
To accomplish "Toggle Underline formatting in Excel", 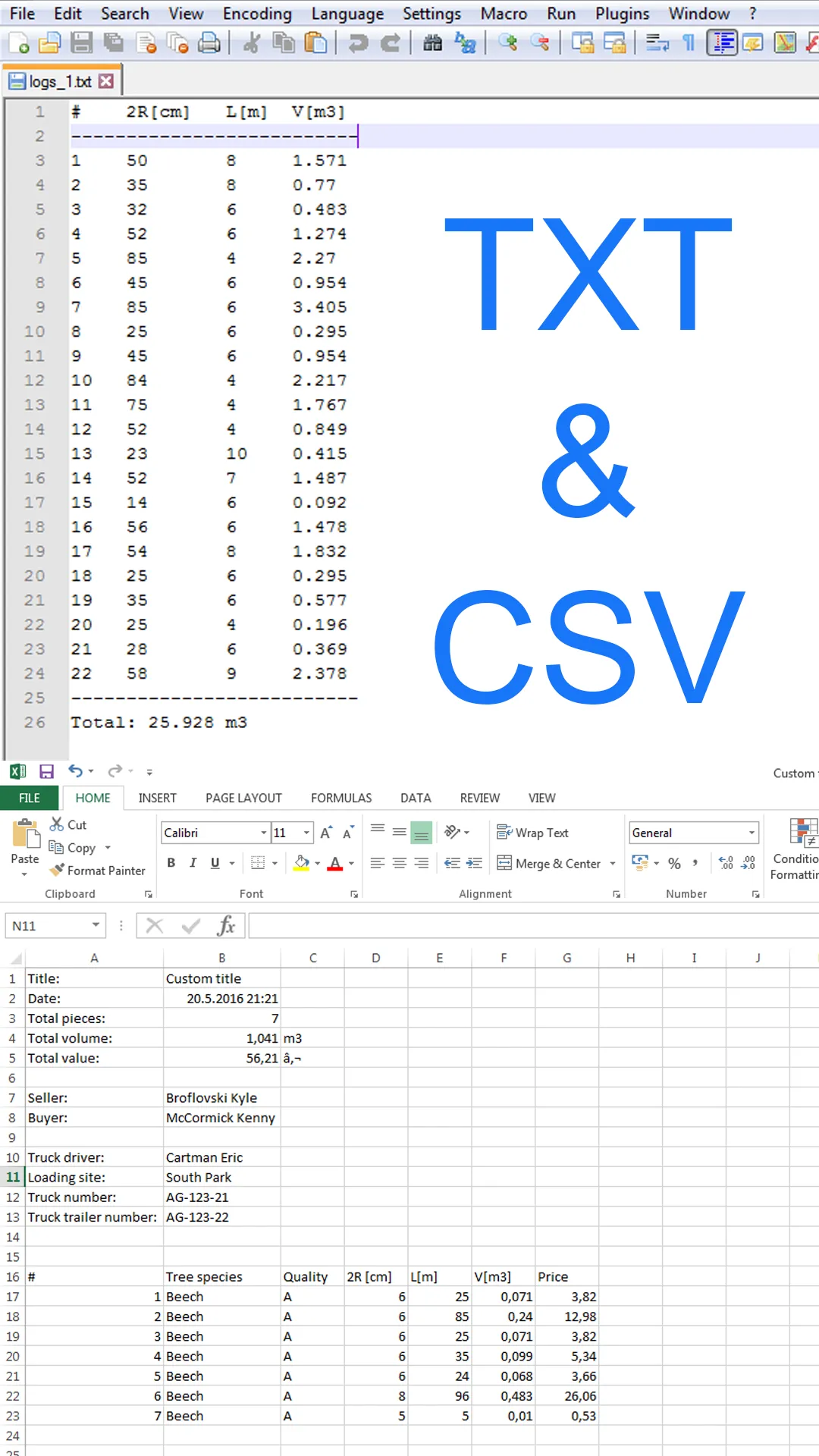I will coord(215,863).
